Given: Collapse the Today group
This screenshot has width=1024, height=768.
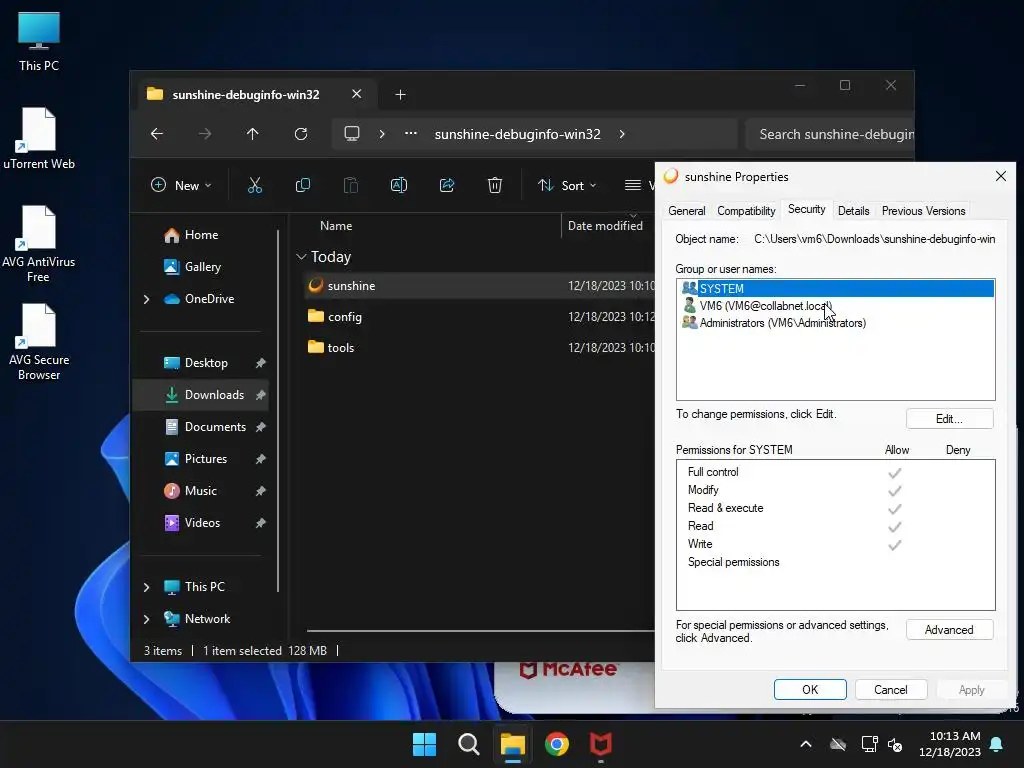Looking at the screenshot, I should pyautogui.click(x=301, y=257).
